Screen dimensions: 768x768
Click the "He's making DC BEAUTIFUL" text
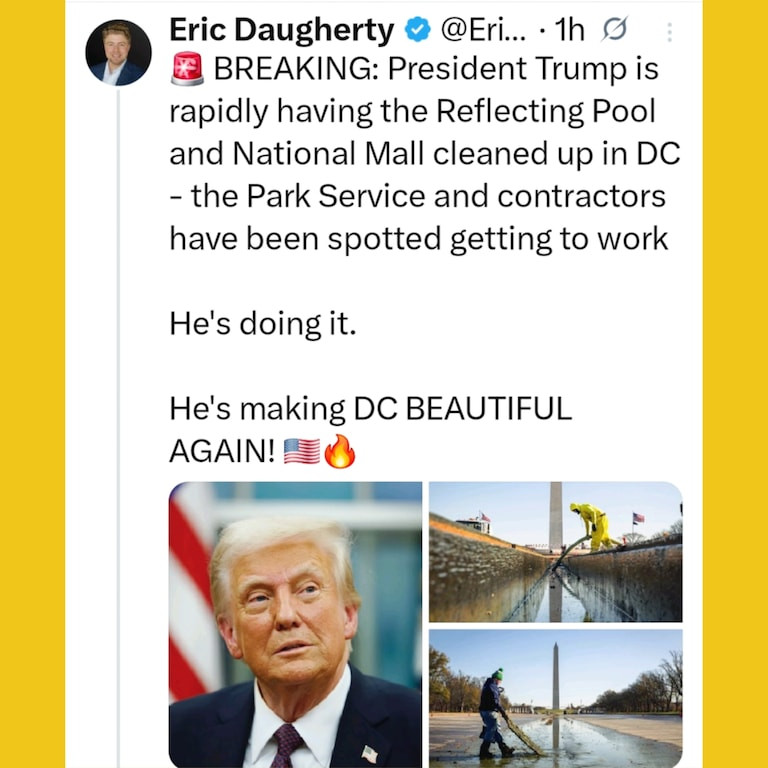coord(370,409)
